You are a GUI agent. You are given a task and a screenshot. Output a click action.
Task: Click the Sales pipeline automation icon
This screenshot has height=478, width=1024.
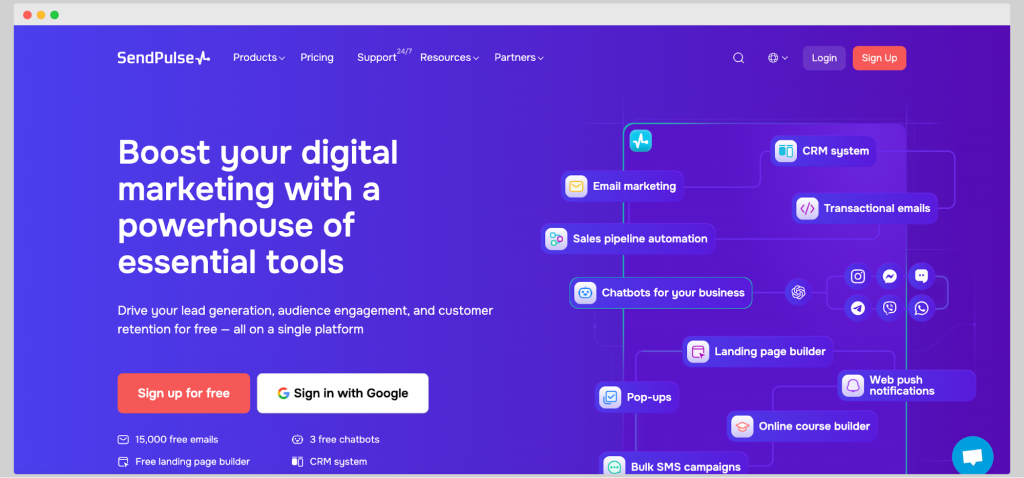(x=556, y=239)
